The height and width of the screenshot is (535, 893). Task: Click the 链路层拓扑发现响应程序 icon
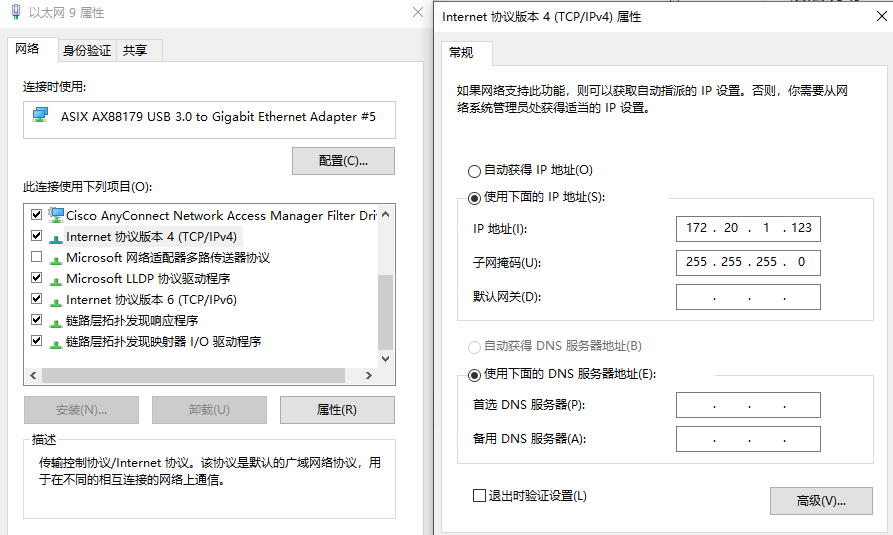pos(56,322)
